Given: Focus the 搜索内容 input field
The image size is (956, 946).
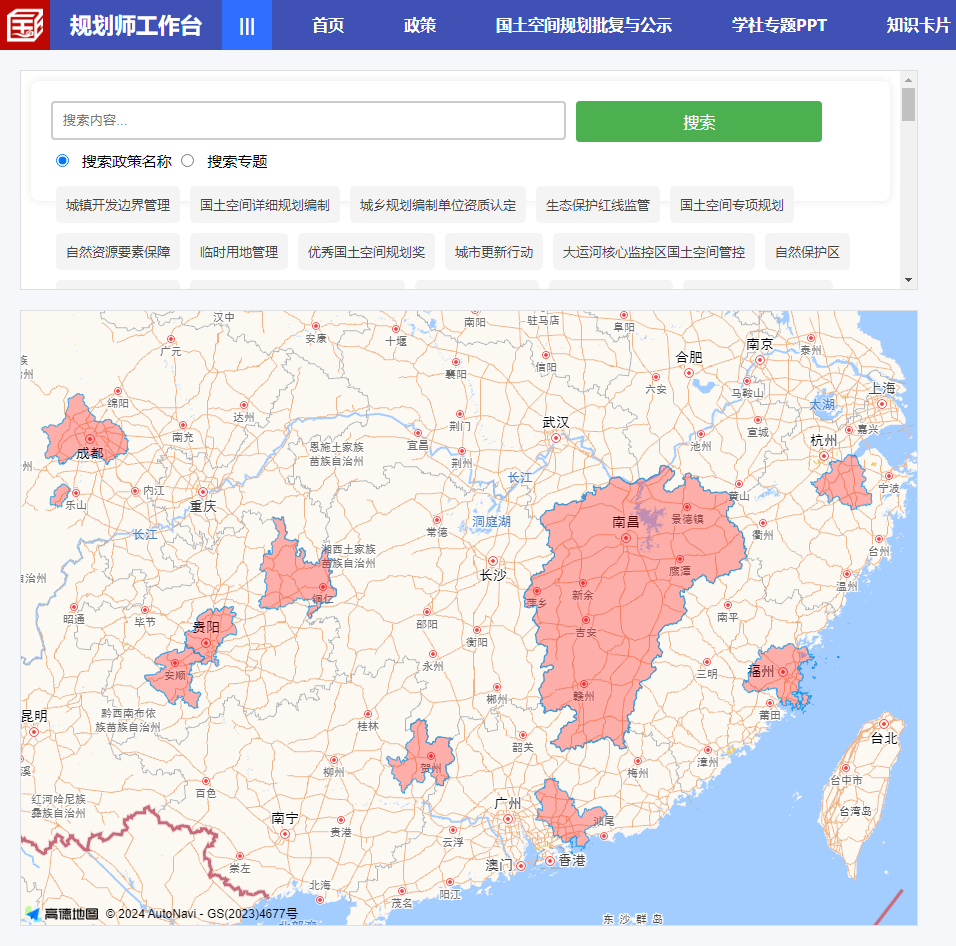Looking at the screenshot, I should coord(309,121).
